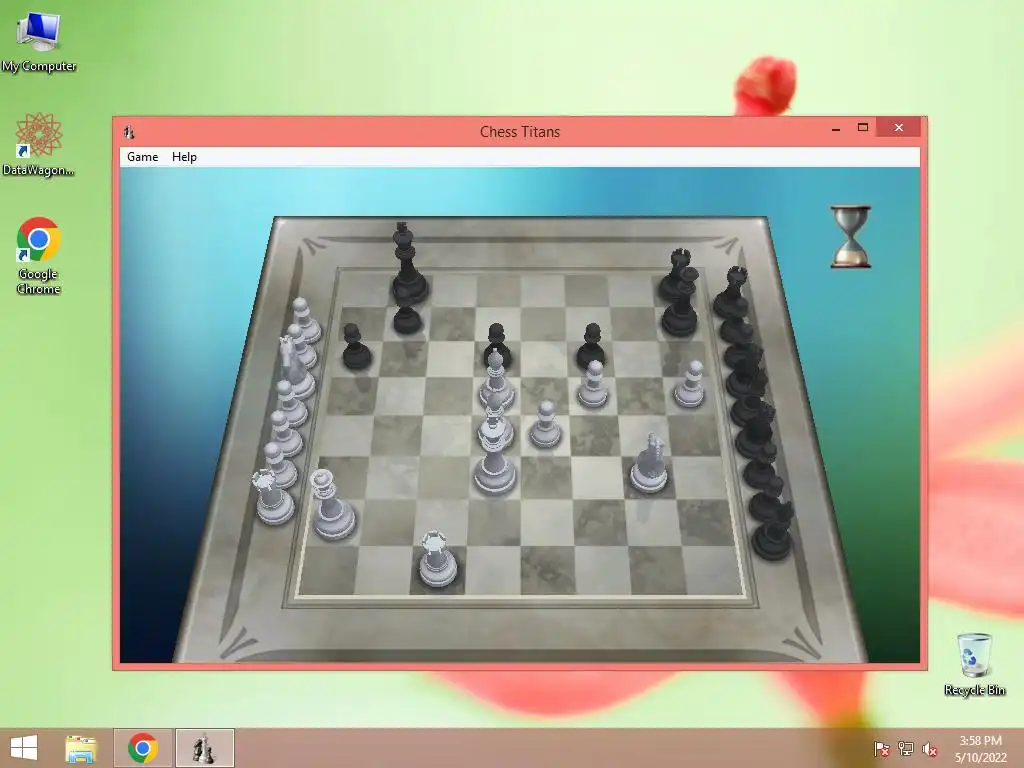The width and height of the screenshot is (1024, 768).
Task: Open the DataWagon desktop shortcut
Action: [x=39, y=144]
